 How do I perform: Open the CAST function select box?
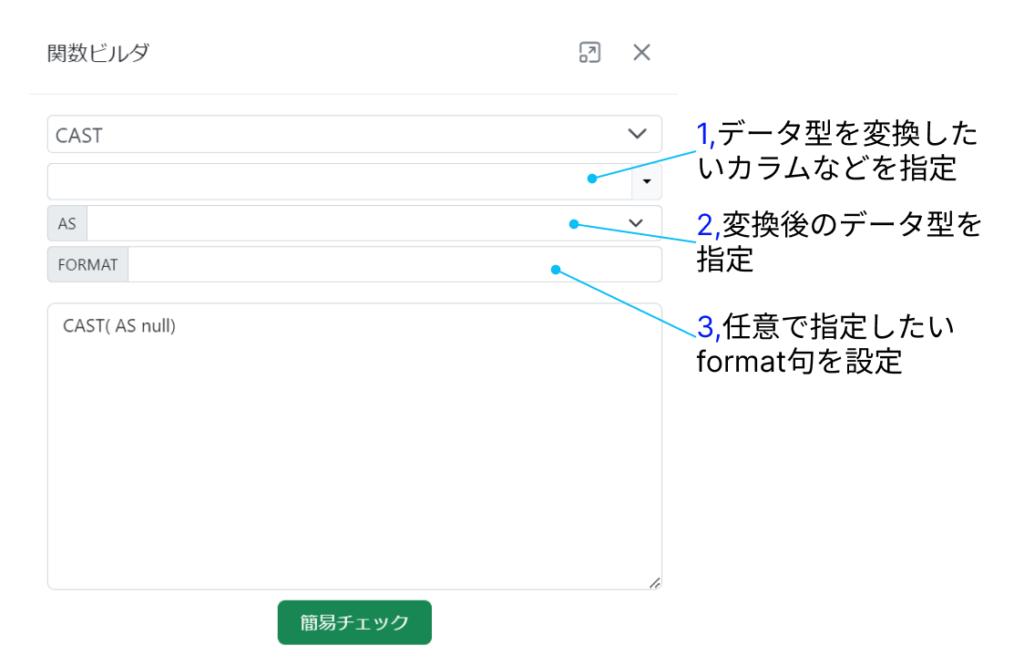click(340, 134)
